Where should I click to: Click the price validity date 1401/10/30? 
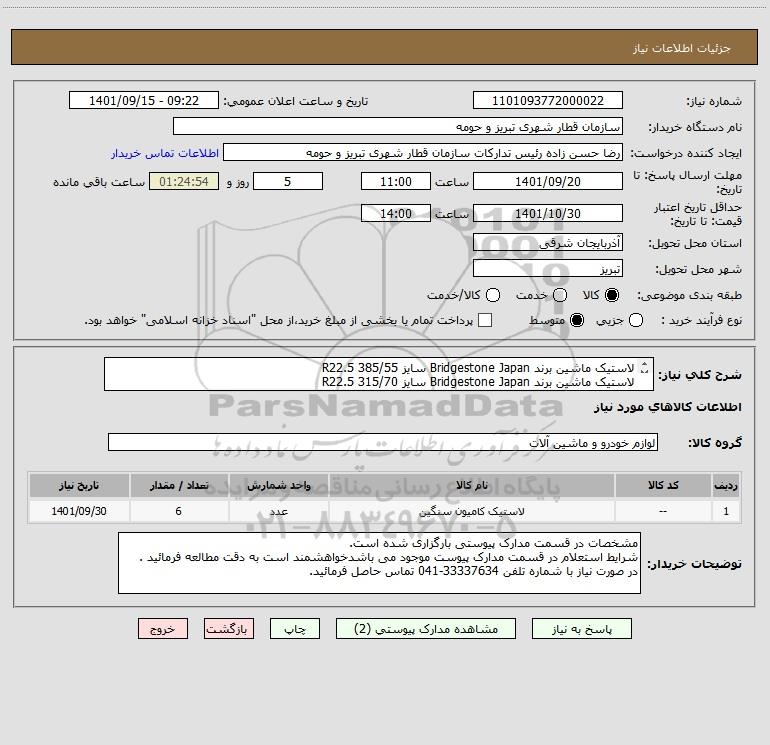tap(548, 213)
